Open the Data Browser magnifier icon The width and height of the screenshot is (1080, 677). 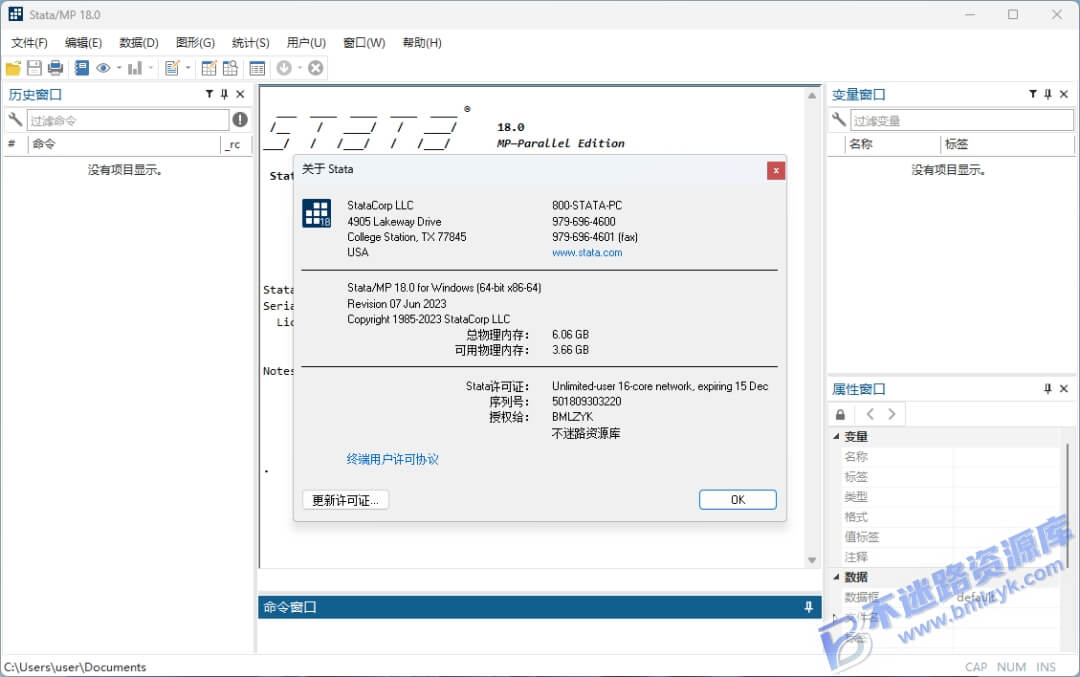click(230, 68)
